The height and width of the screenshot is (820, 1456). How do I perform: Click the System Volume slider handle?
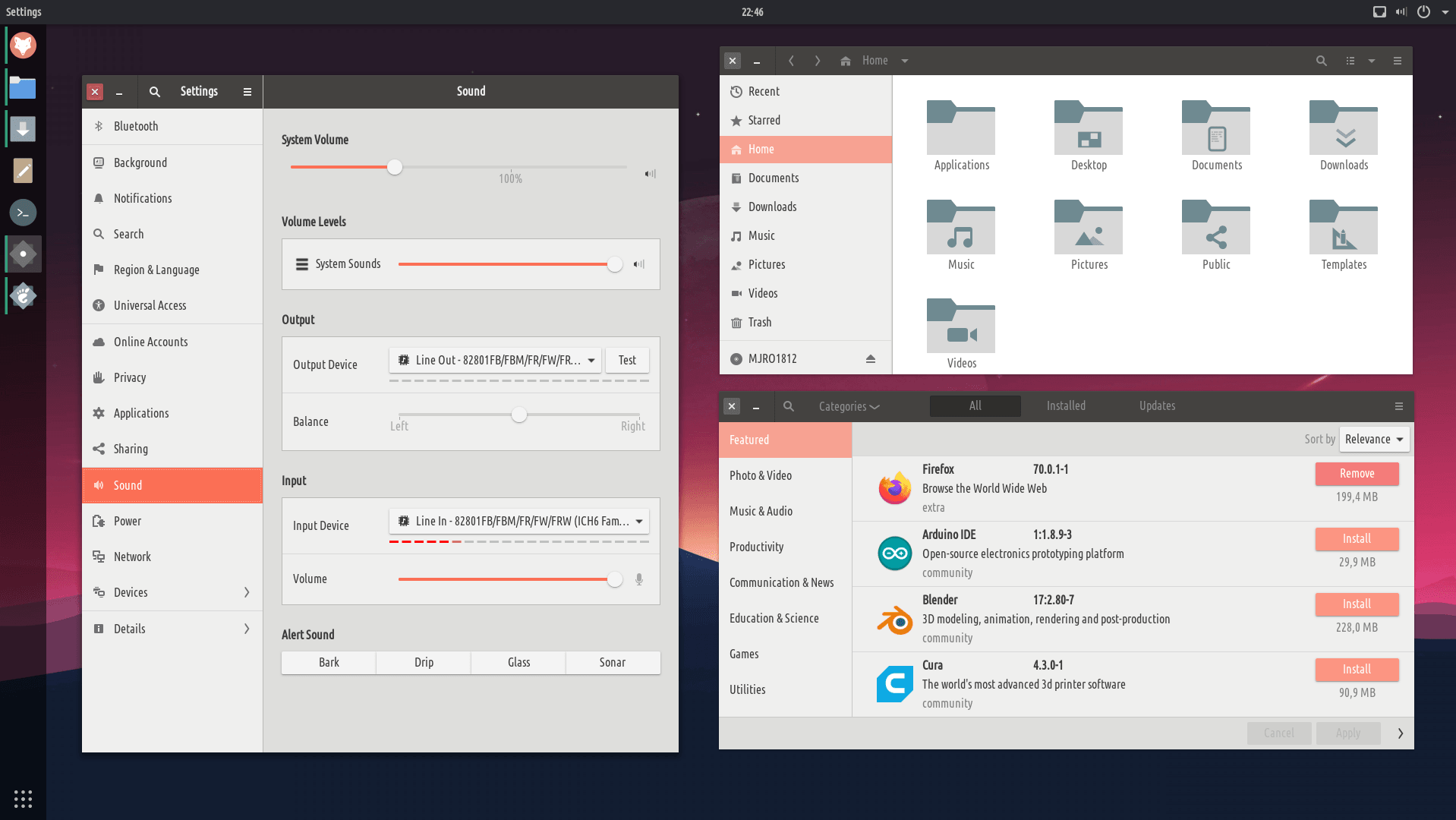click(x=395, y=168)
